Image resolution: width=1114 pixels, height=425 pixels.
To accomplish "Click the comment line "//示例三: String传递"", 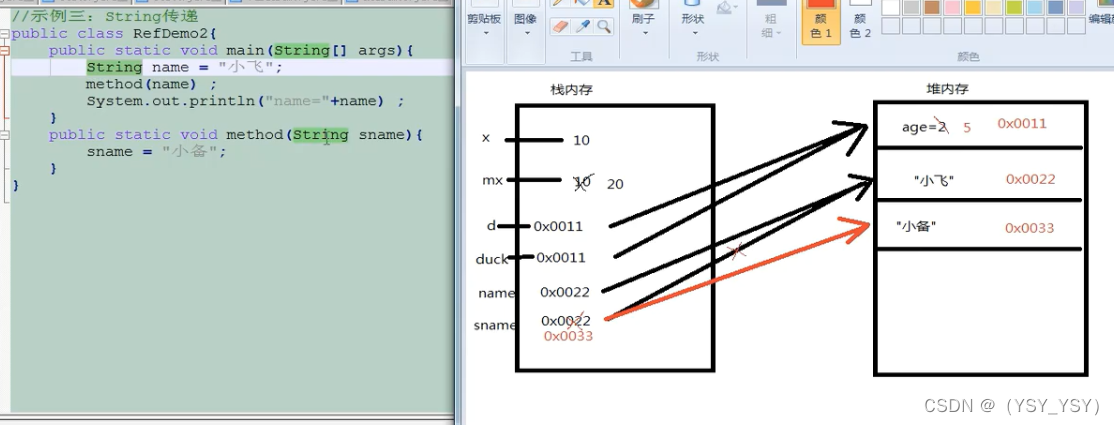I will click(105, 16).
